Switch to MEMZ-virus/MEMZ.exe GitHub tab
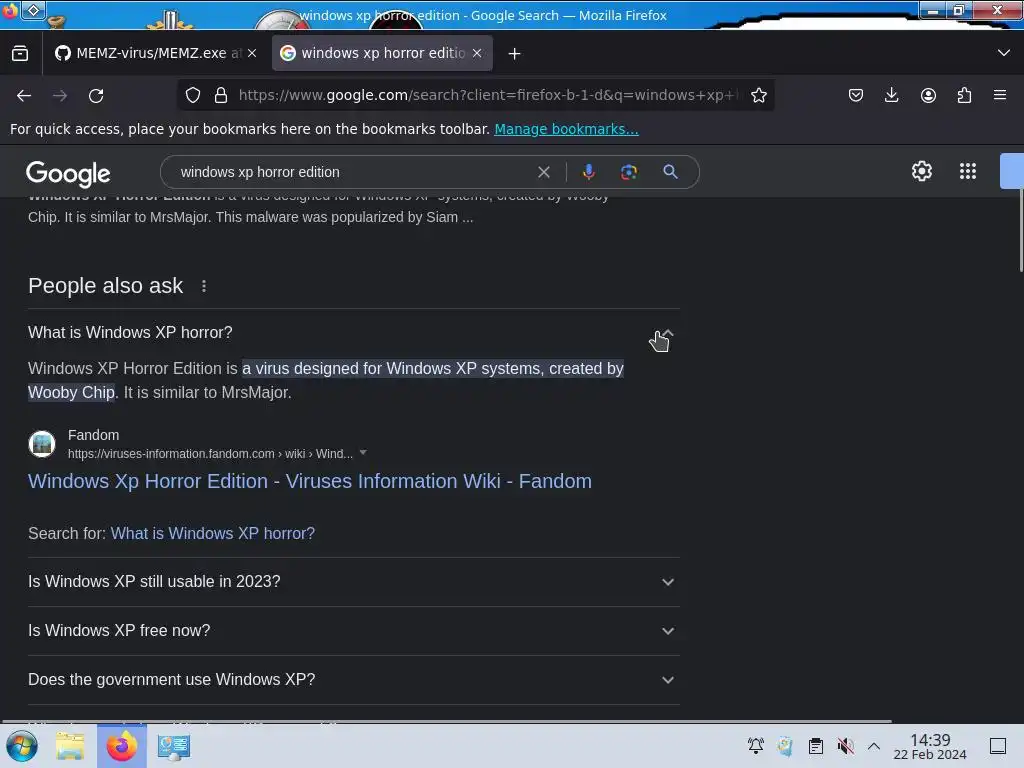 148,54
